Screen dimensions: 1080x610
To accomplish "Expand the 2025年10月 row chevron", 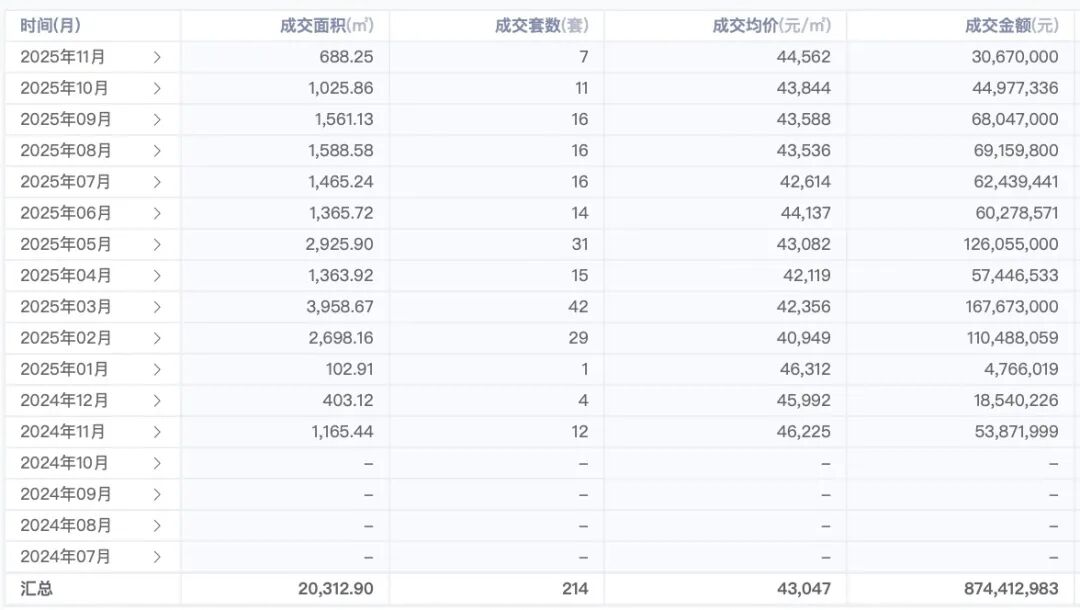I will coord(157,88).
